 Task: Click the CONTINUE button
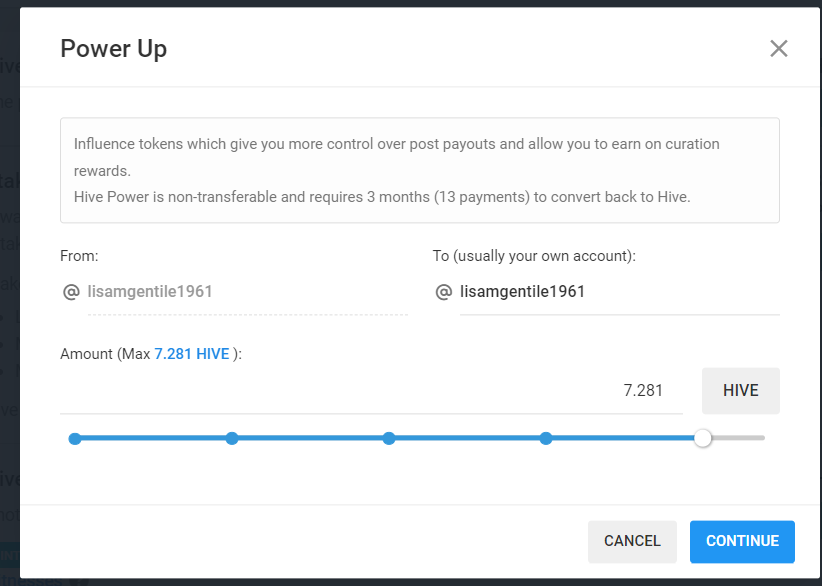pos(742,541)
